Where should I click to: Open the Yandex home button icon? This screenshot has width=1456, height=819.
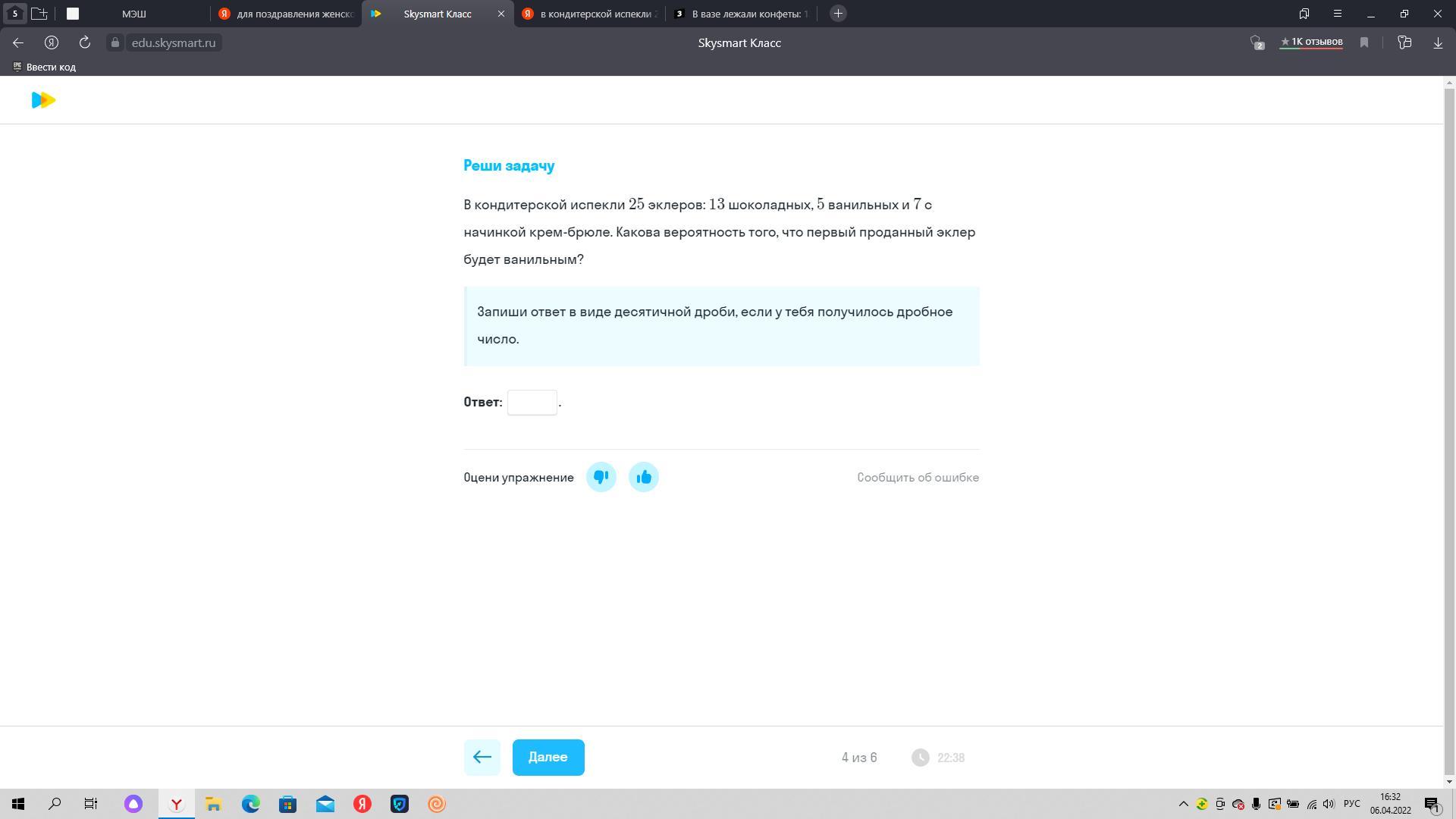[x=52, y=42]
